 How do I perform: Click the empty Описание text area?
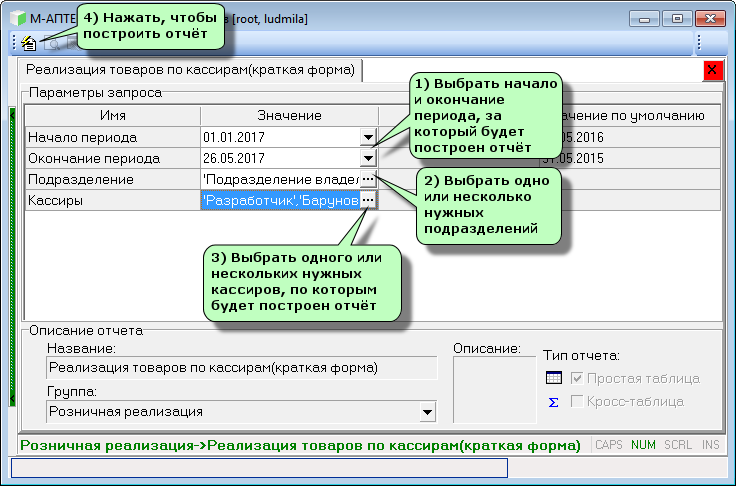[x=494, y=390]
